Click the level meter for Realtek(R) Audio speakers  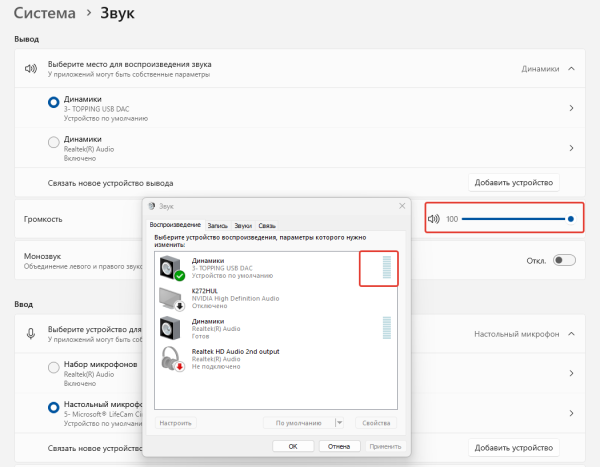click(x=387, y=328)
